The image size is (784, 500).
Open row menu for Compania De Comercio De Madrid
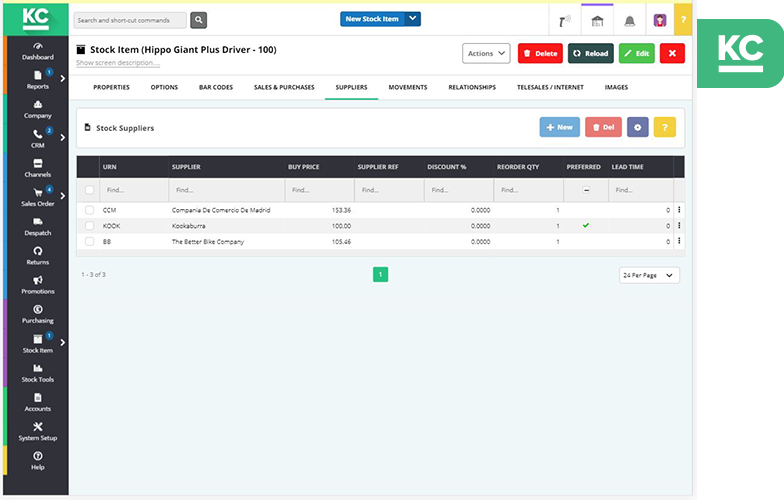click(679, 210)
